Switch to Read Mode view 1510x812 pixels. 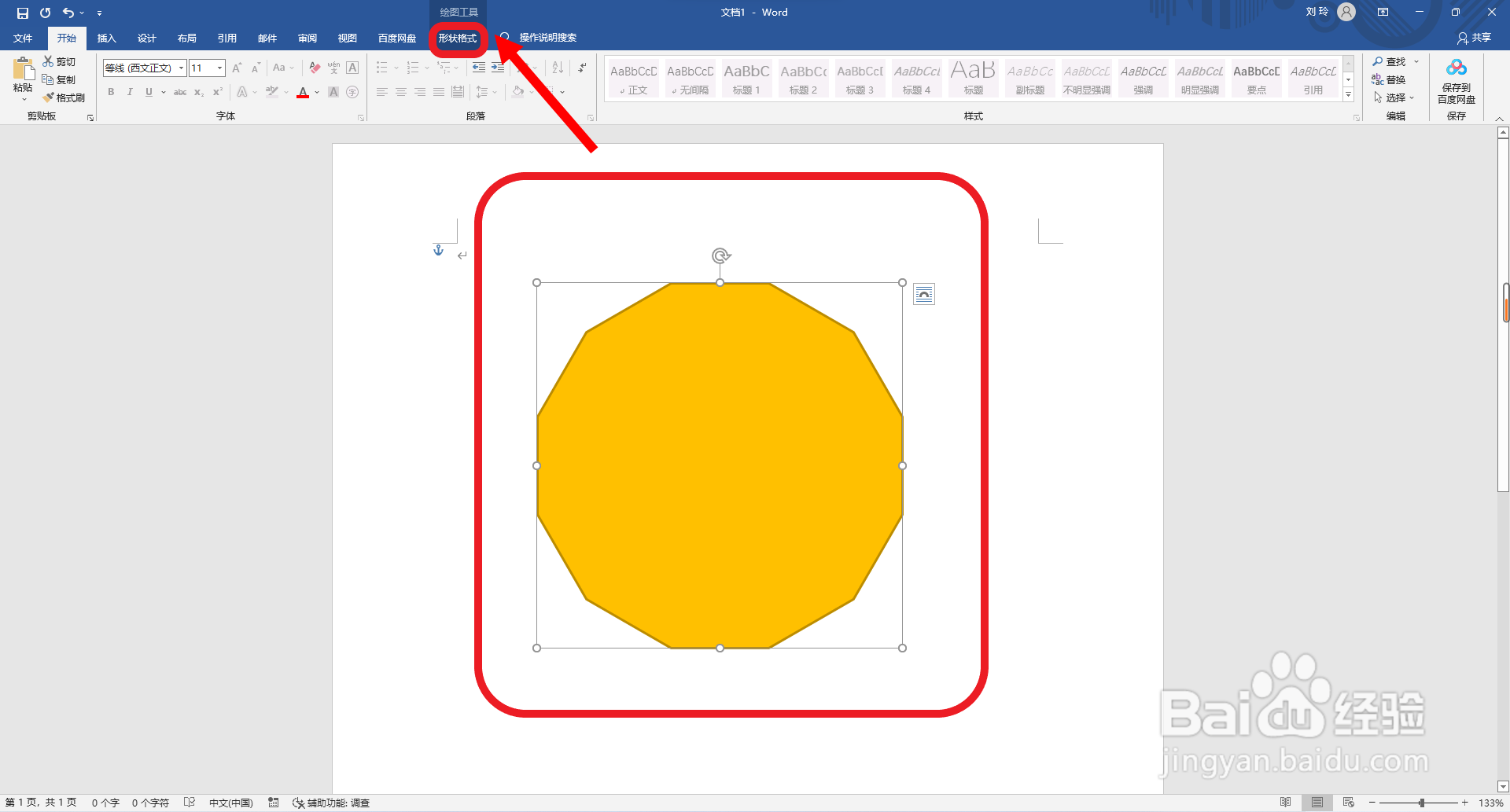[1285, 803]
